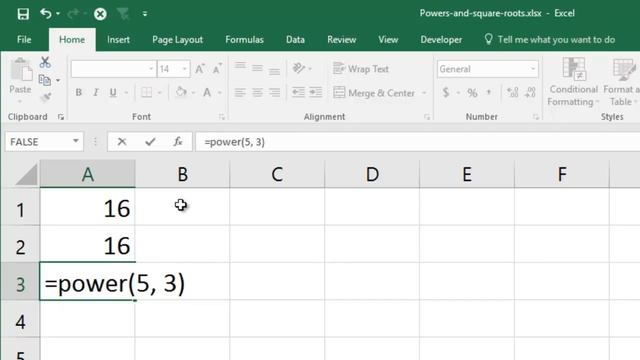Screen dimensions: 640x360
Task: Increase font size icon
Action: click(x=200, y=69)
